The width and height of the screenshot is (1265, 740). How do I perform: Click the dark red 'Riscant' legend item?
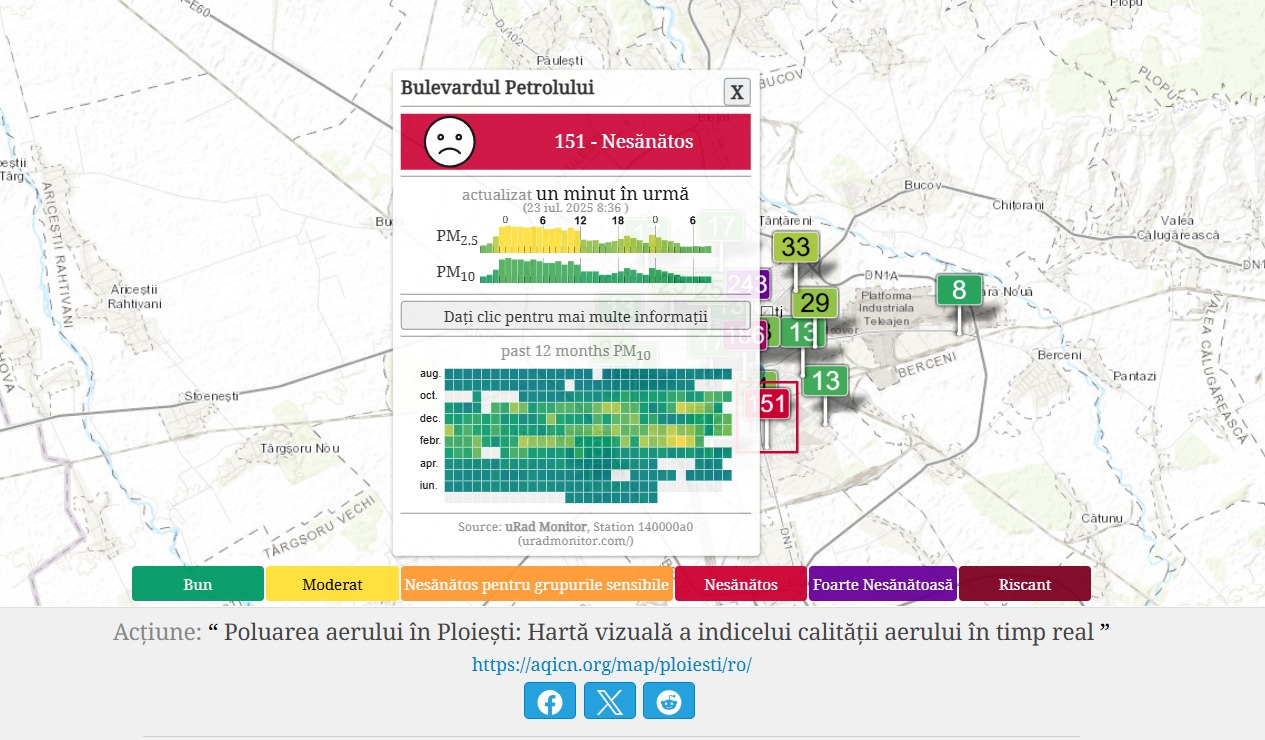pyautogui.click(x=1024, y=584)
